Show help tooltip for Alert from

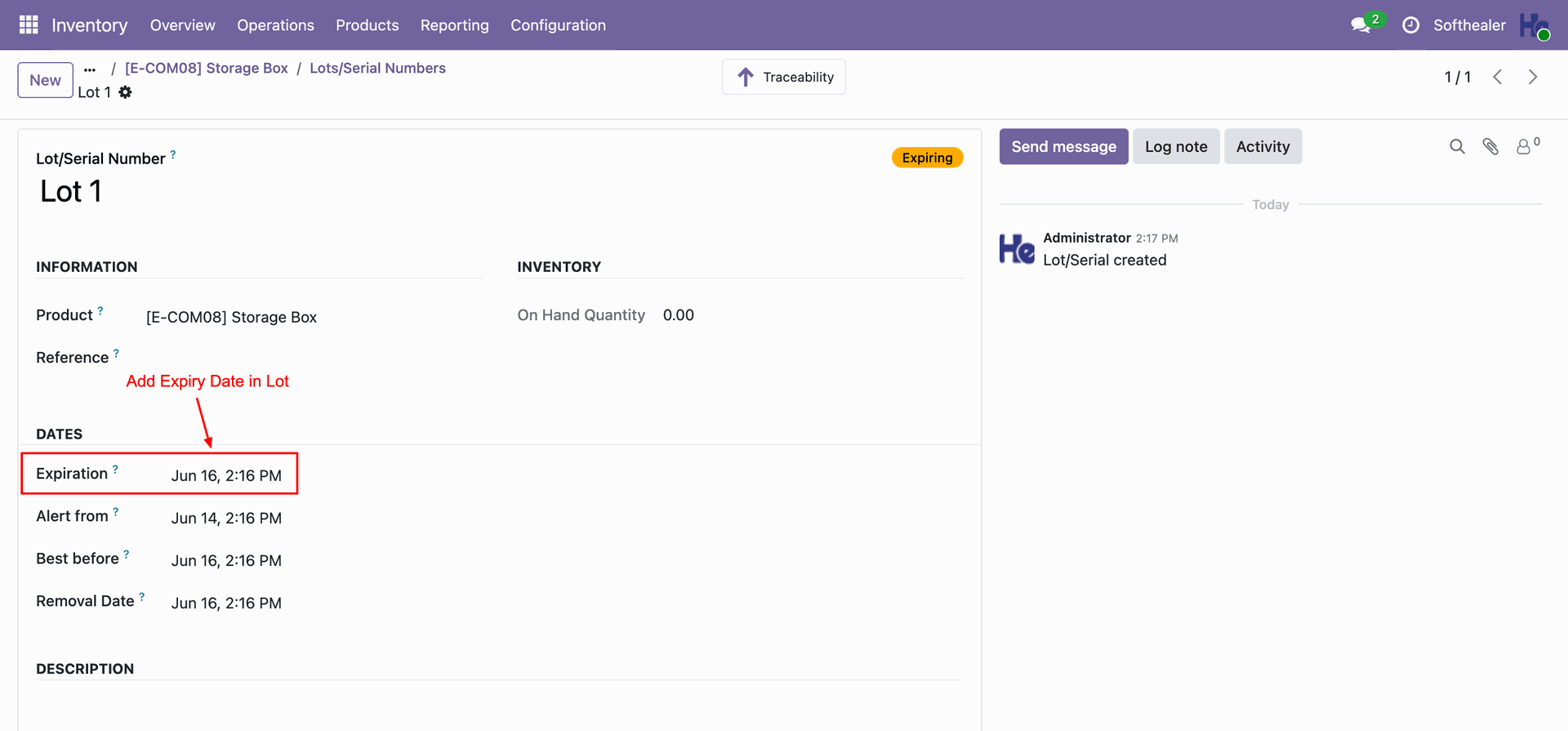click(116, 511)
